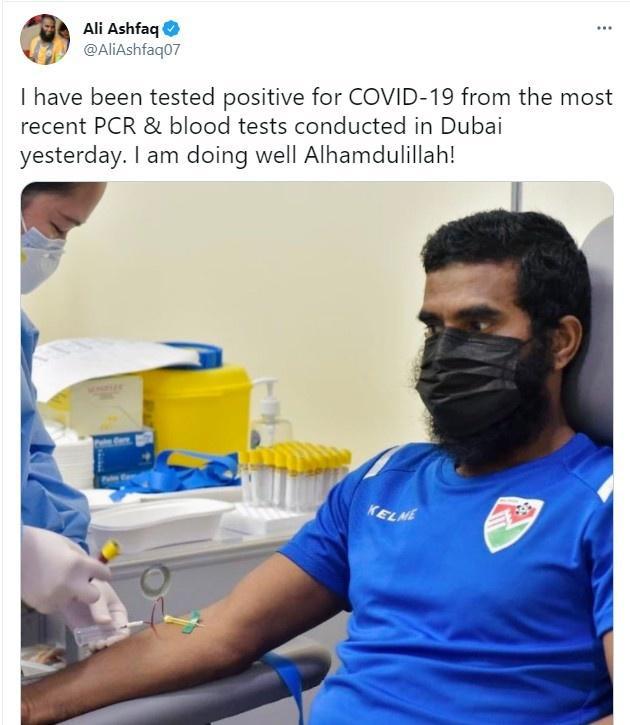Click the word COVID-19 in the tweet
Screen dimensions: 630x725
point(401,98)
